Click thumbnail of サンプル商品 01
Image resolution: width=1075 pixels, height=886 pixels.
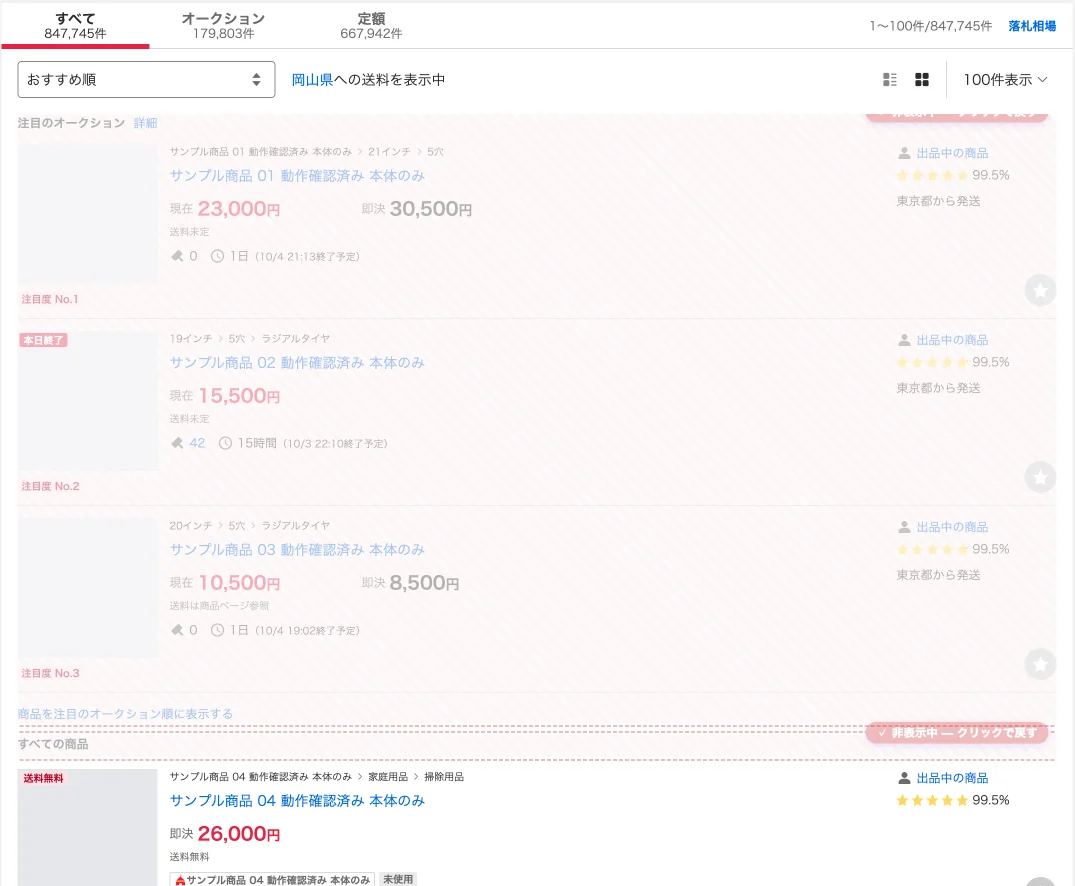tap(88, 213)
